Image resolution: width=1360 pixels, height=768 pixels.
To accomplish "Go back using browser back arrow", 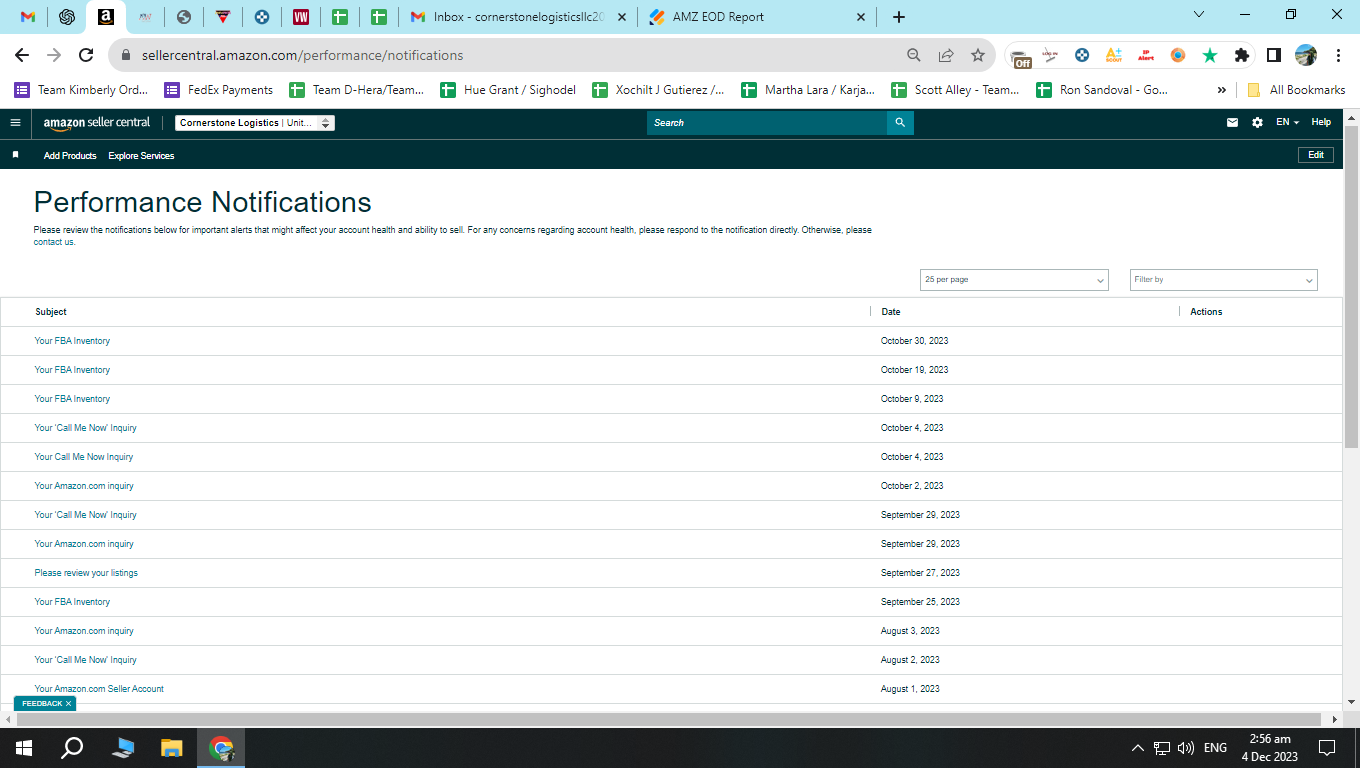I will pyautogui.click(x=22, y=55).
